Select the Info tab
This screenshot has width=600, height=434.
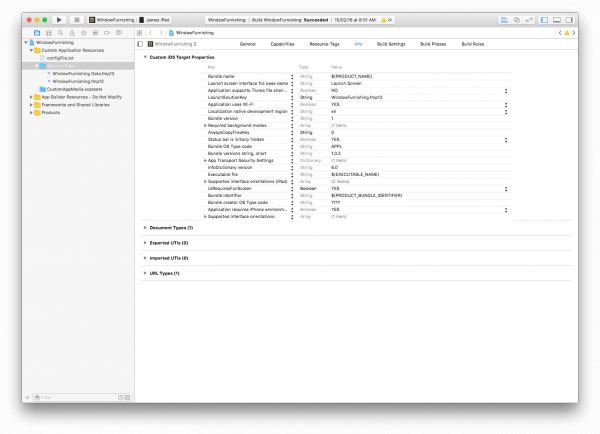(x=358, y=44)
